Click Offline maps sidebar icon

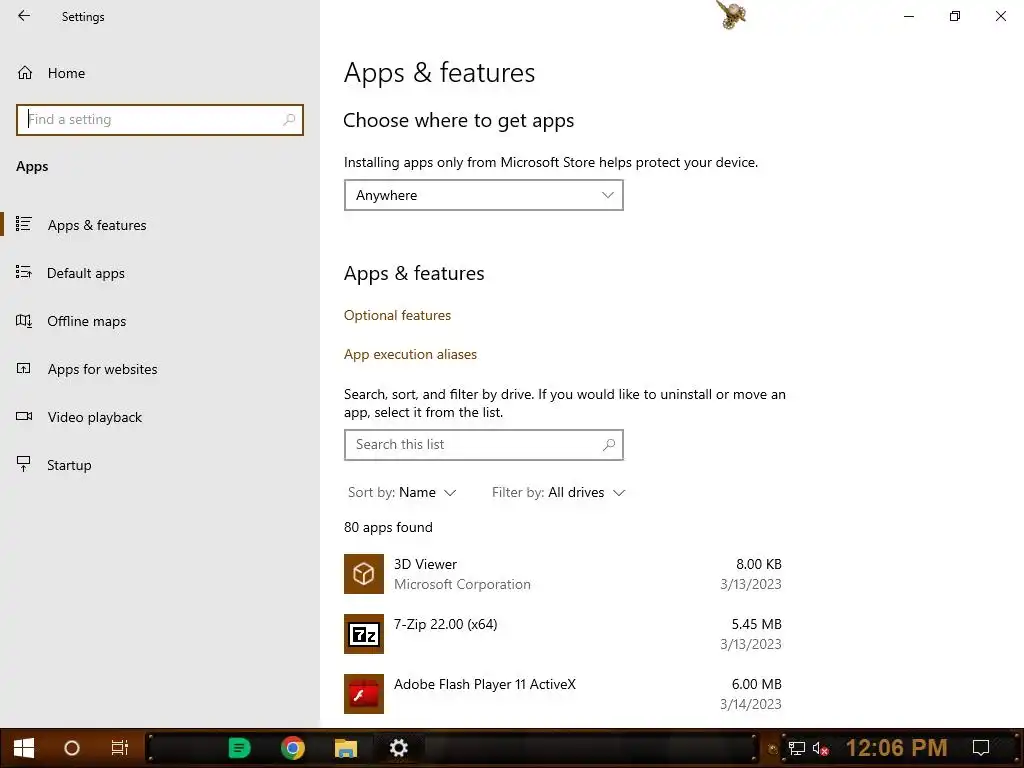pyautogui.click(x=24, y=321)
